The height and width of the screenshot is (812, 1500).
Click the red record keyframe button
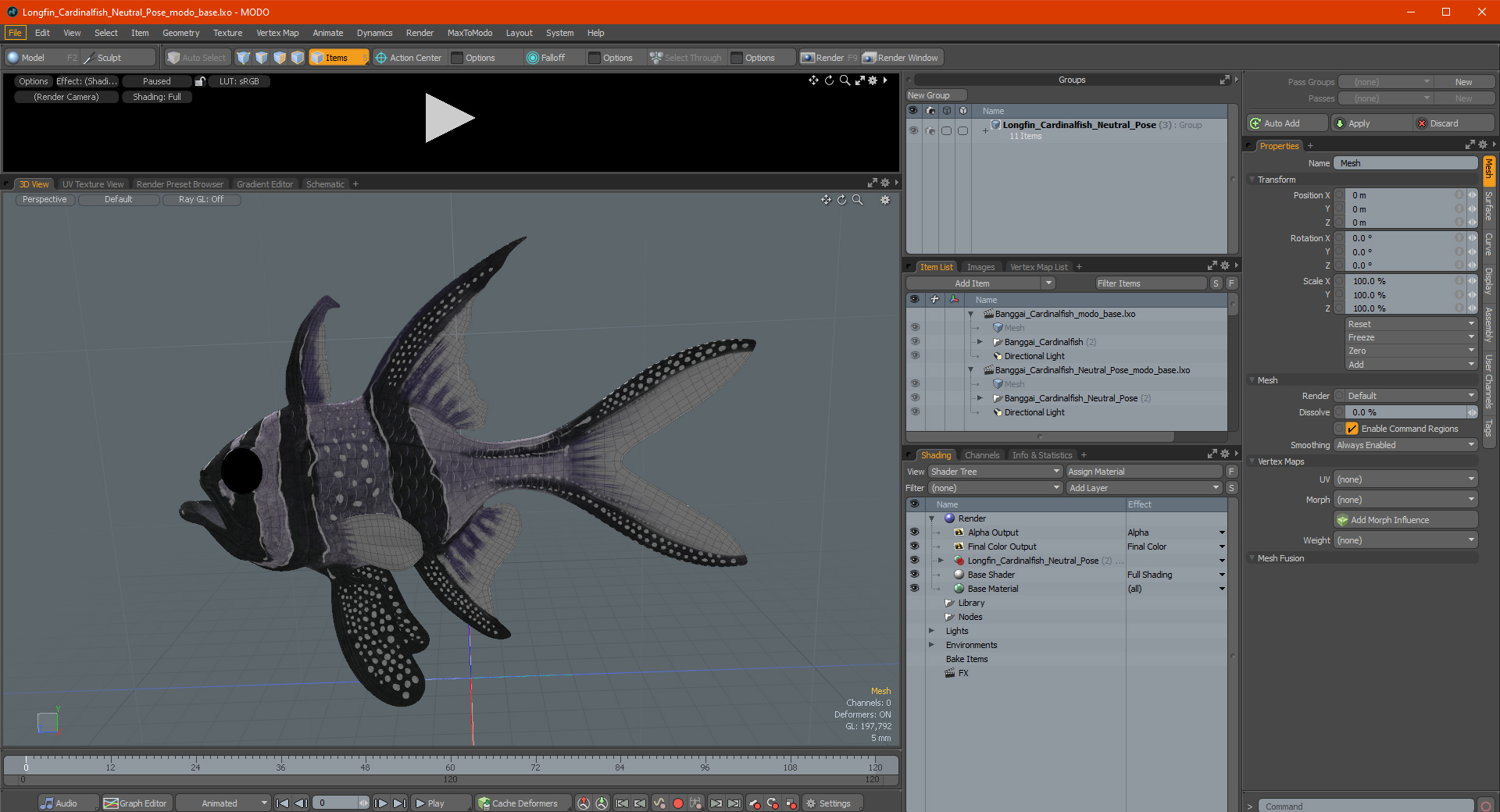(x=678, y=803)
